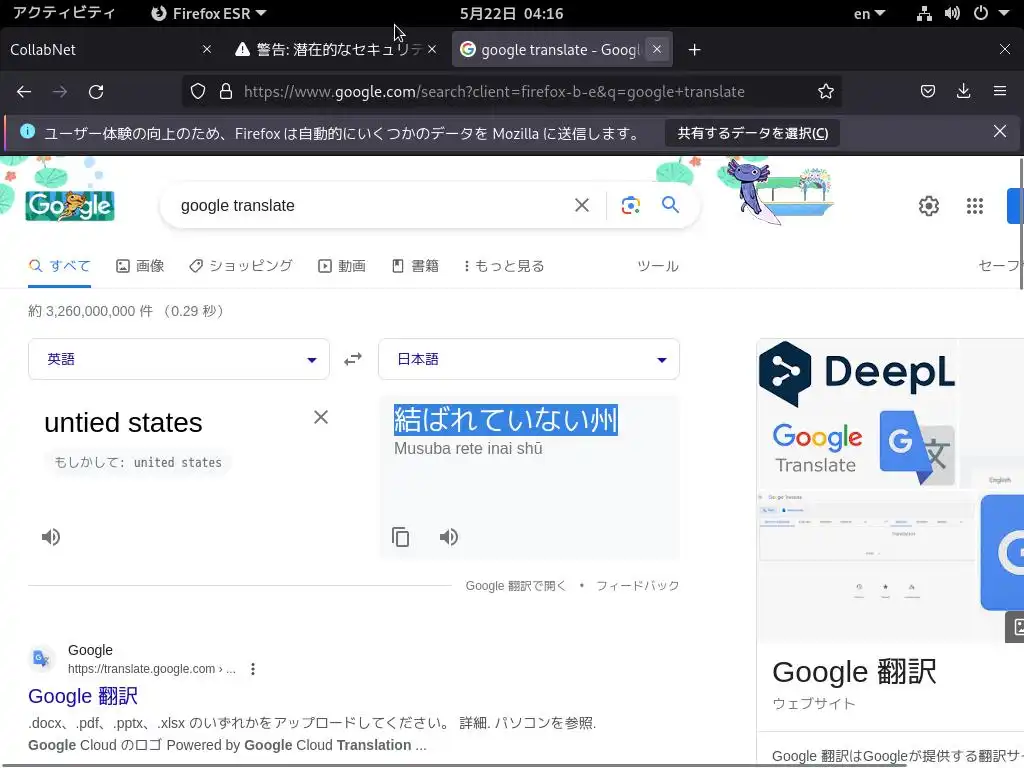Open Google quick settings gear
This screenshot has height=768, width=1024.
click(928, 206)
